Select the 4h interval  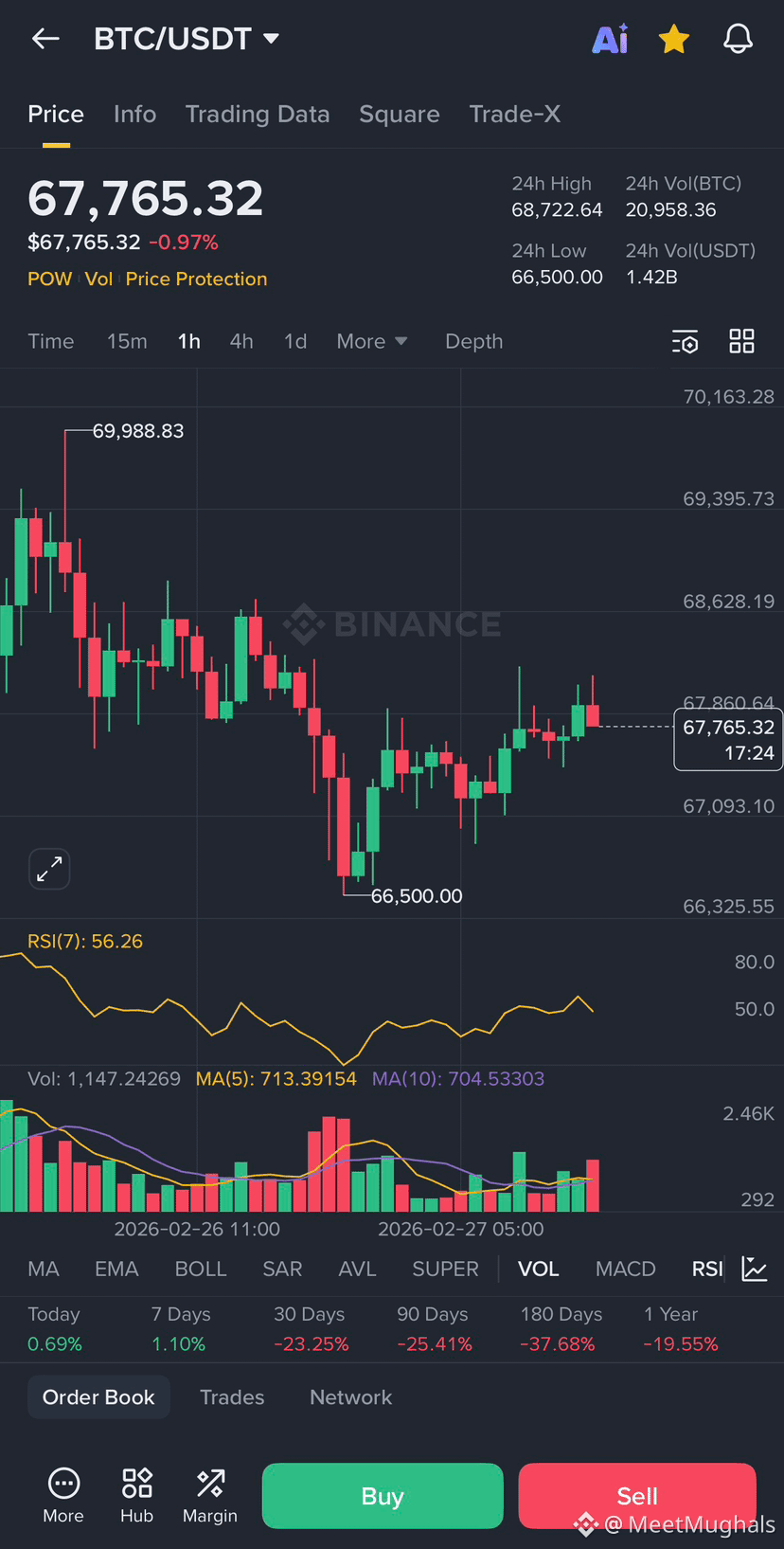click(241, 341)
